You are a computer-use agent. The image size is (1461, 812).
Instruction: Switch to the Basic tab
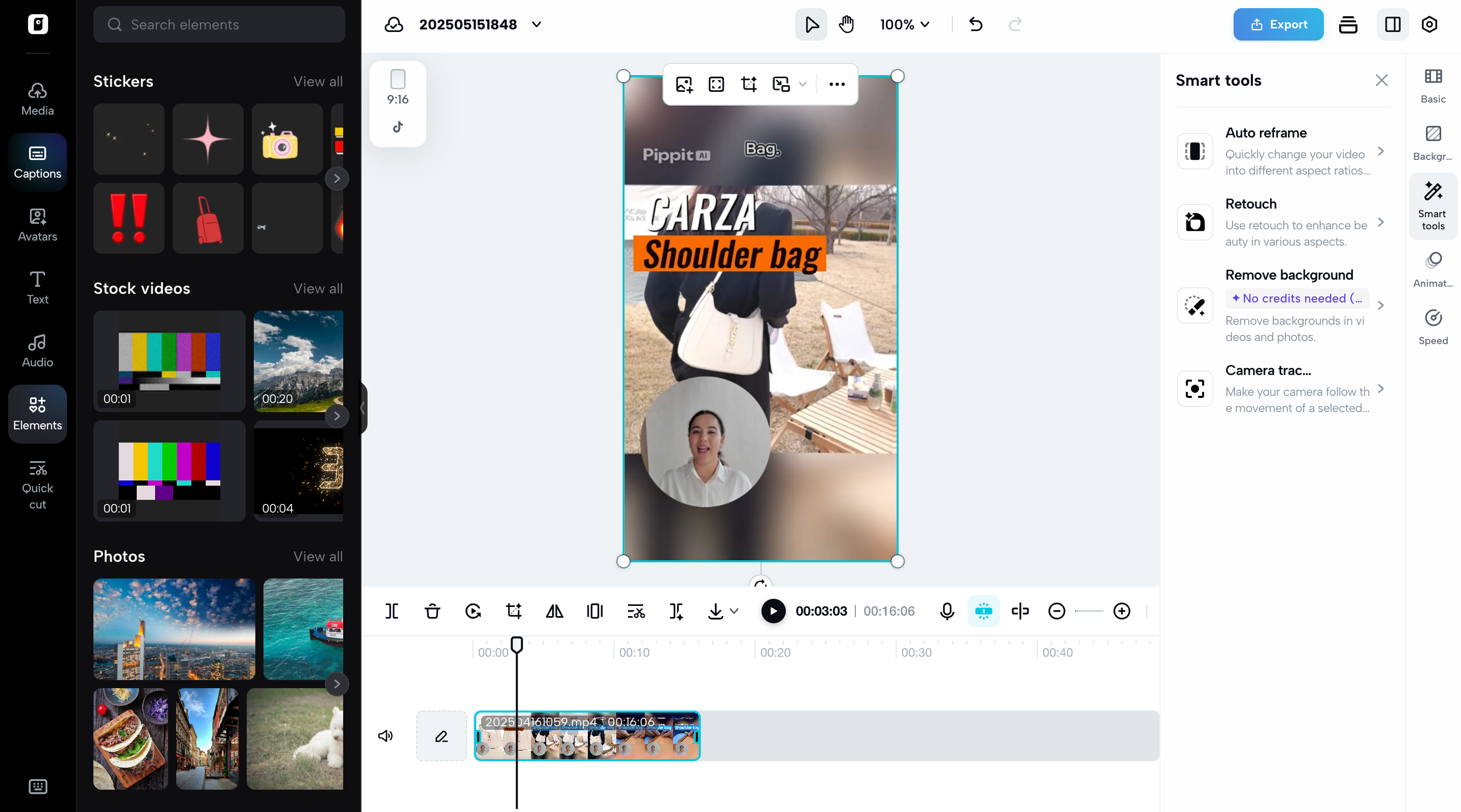1433,86
